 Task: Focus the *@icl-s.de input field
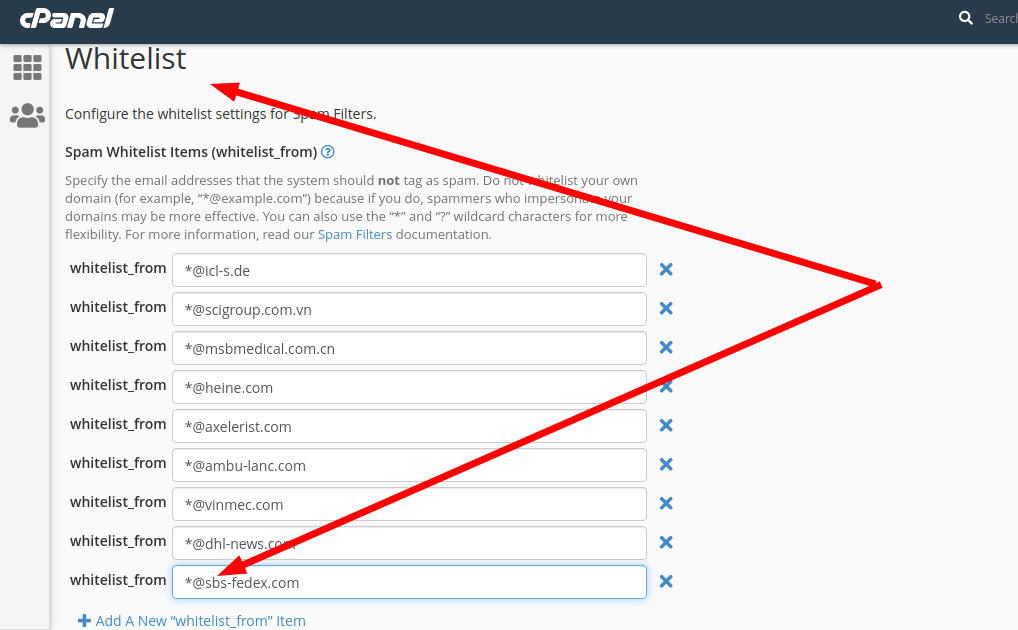[409, 270]
